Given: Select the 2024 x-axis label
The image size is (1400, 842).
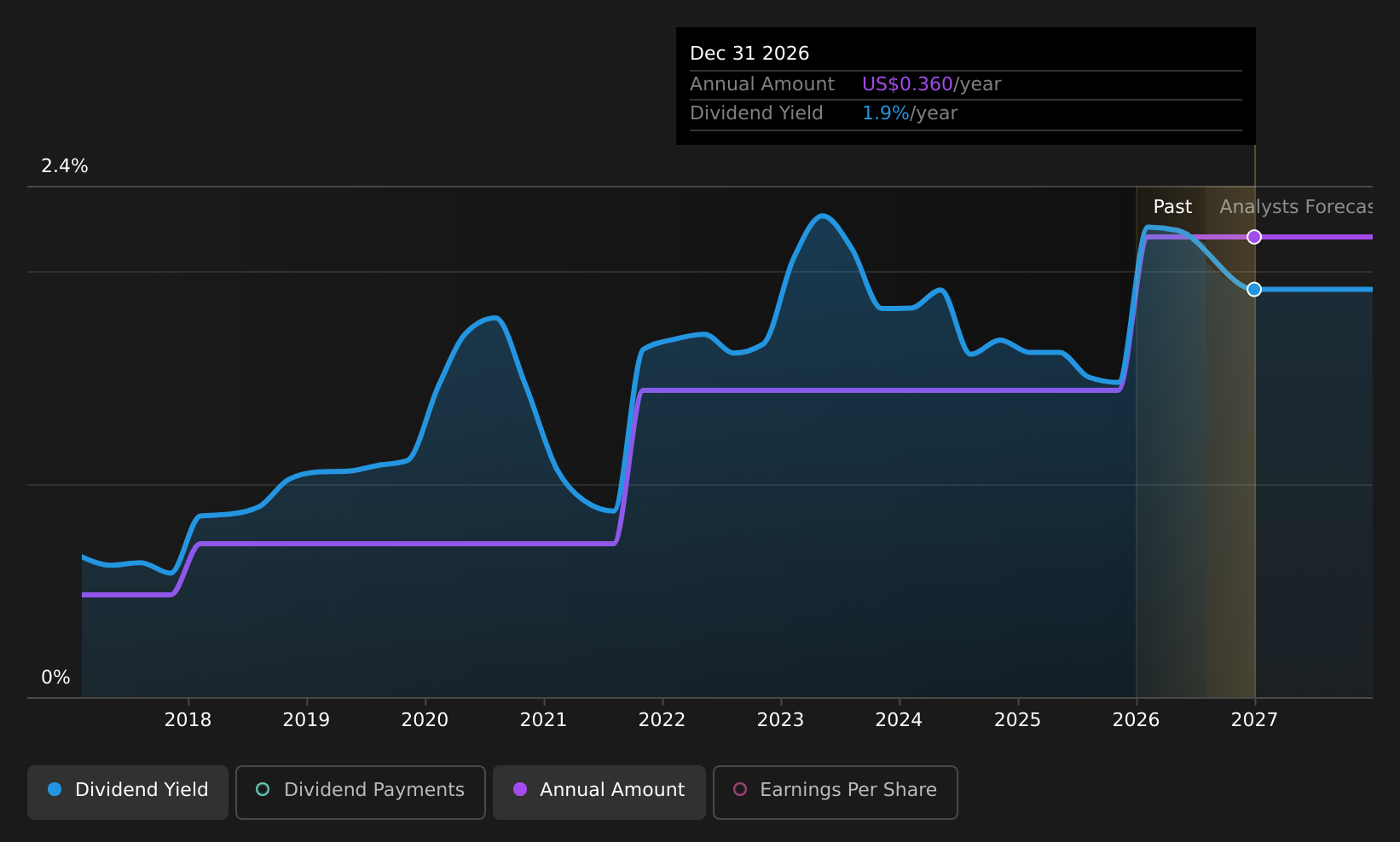Looking at the screenshot, I should pyautogui.click(x=899, y=720).
